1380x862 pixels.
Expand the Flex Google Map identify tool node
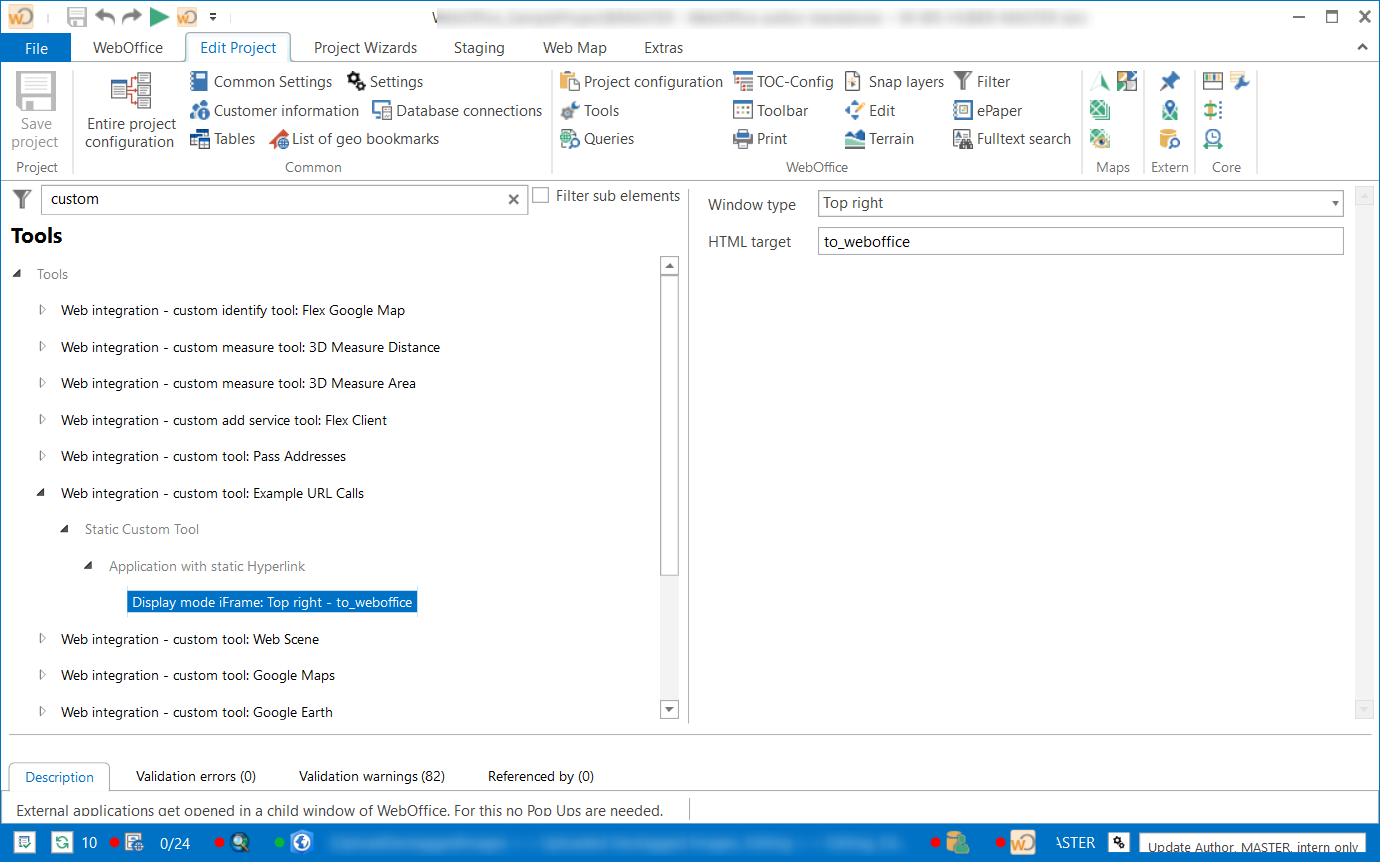[42, 310]
